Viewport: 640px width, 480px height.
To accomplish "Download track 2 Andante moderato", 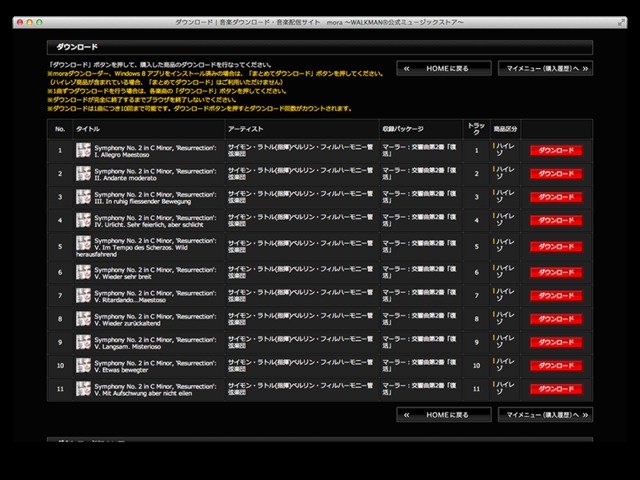I will (555, 174).
